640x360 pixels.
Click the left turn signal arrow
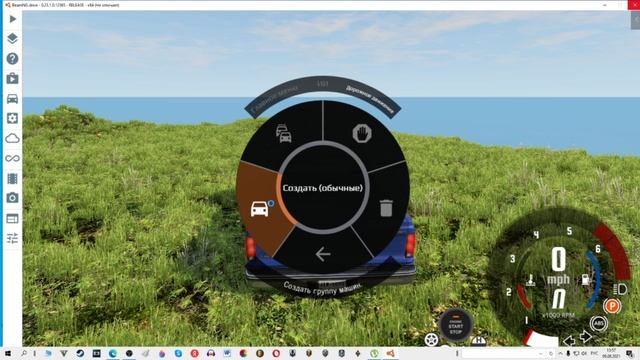pos(569,340)
